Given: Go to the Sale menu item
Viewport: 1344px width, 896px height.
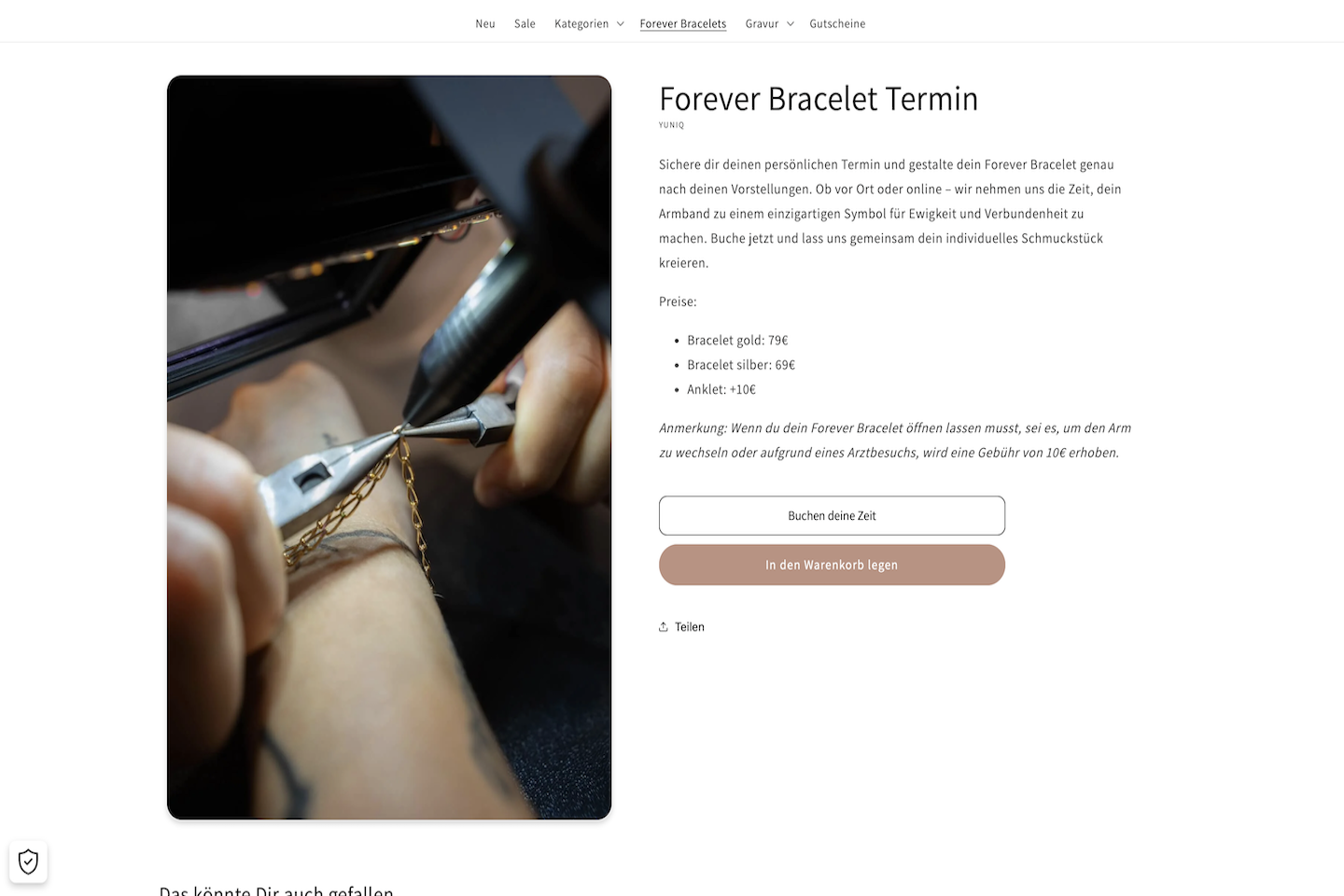Looking at the screenshot, I should point(525,24).
